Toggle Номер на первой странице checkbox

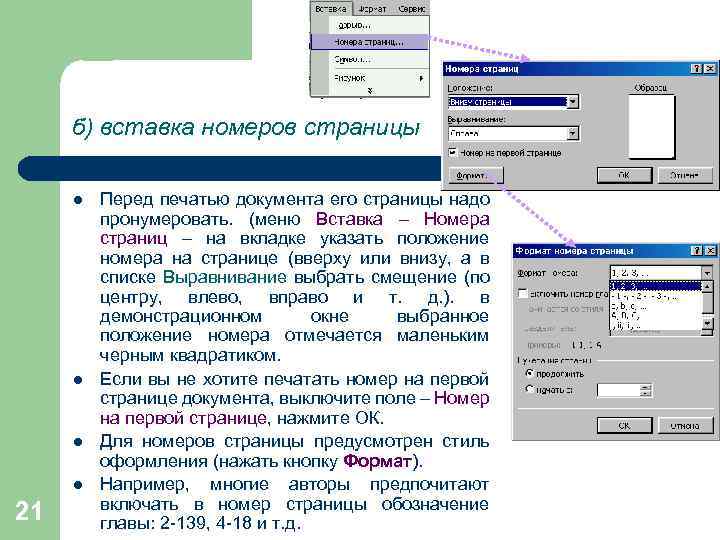coord(452,152)
